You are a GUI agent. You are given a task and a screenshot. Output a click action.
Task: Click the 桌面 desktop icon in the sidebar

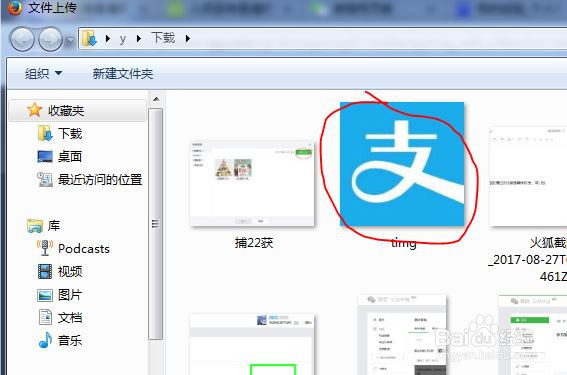click(x=45, y=157)
